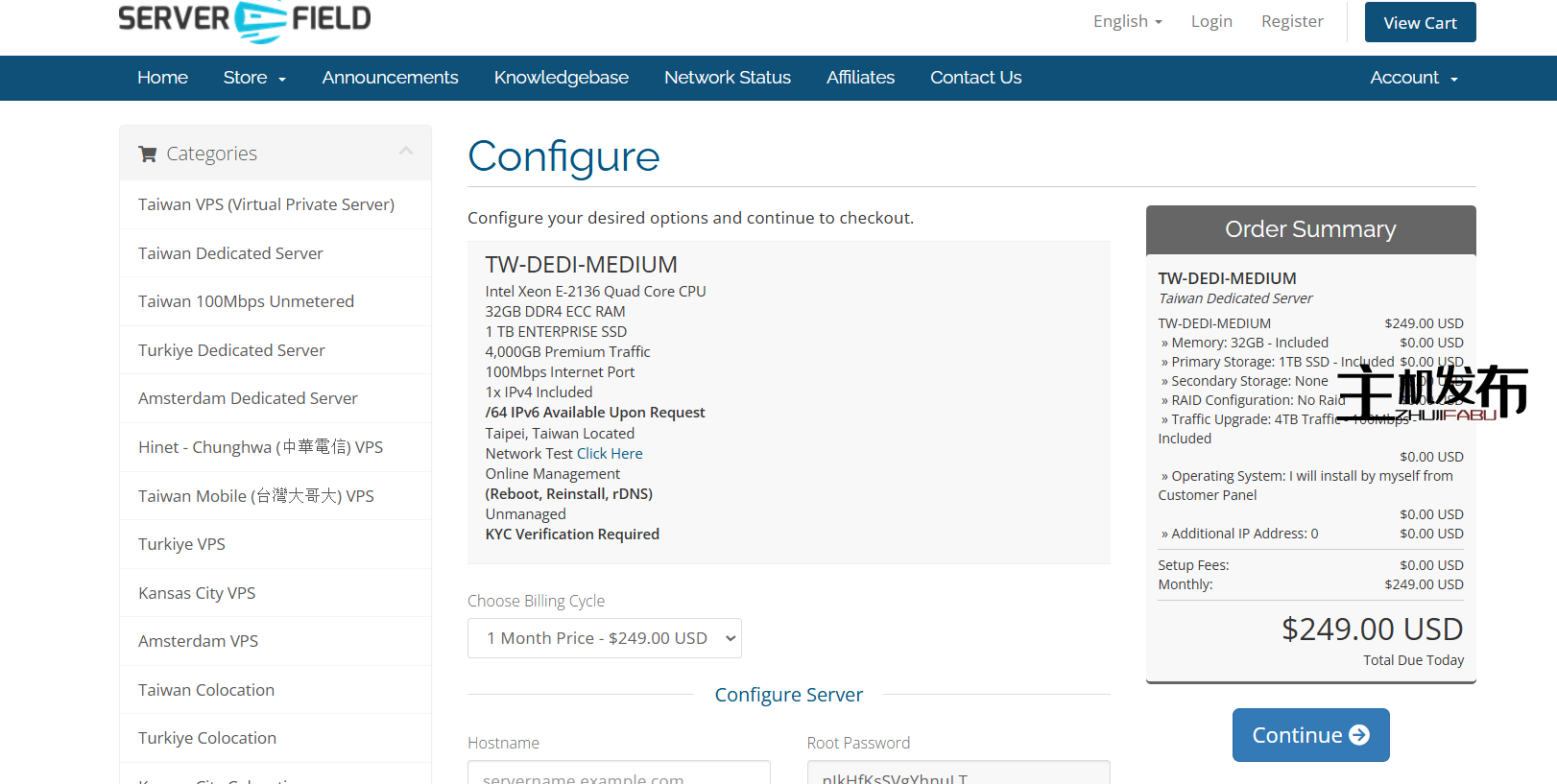Screen dimensions: 1557x784
Task: Click the ServerField logo
Action: pyautogui.click(x=244, y=20)
